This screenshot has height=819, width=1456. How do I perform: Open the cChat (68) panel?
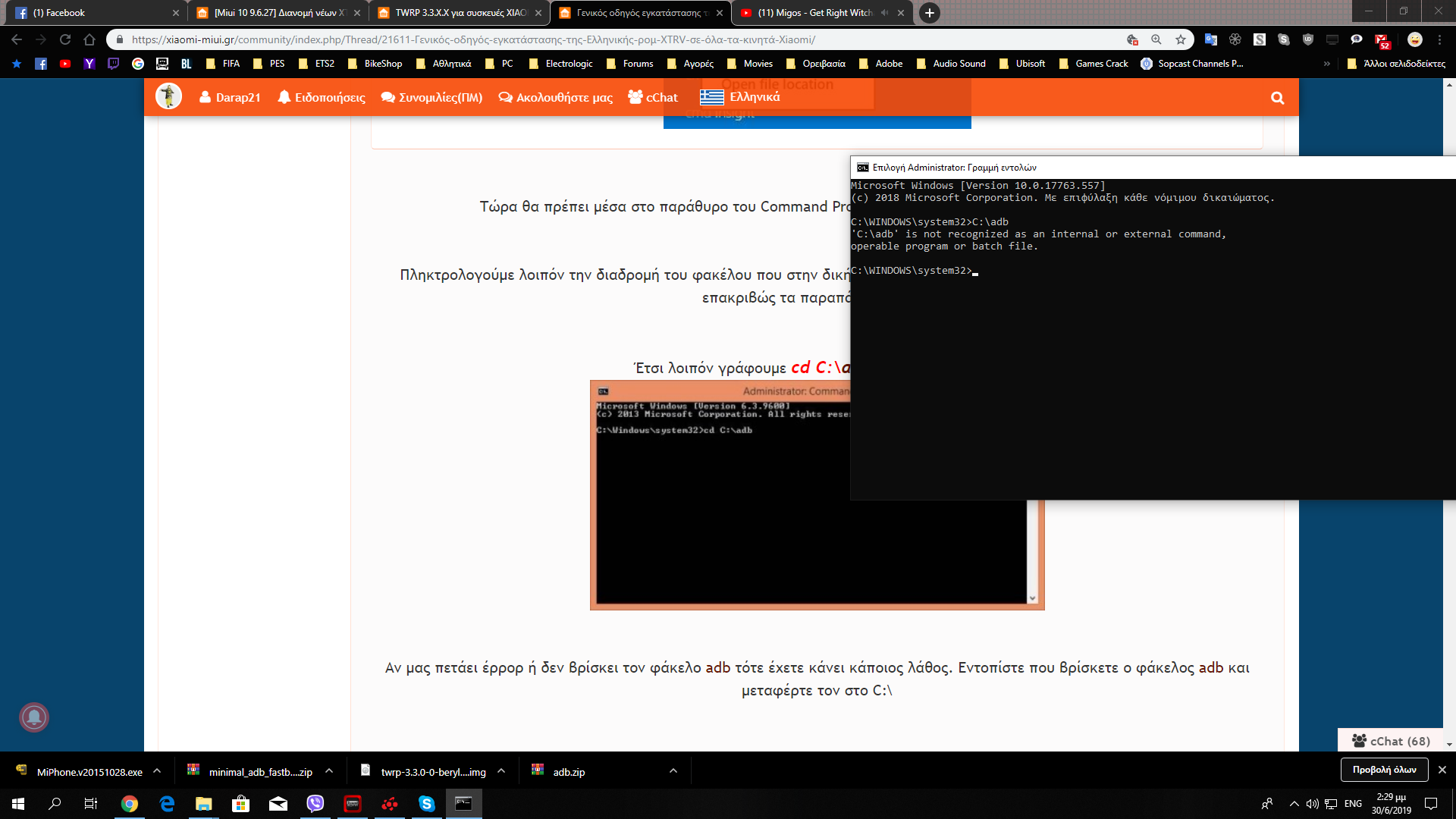(x=1391, y=741)
